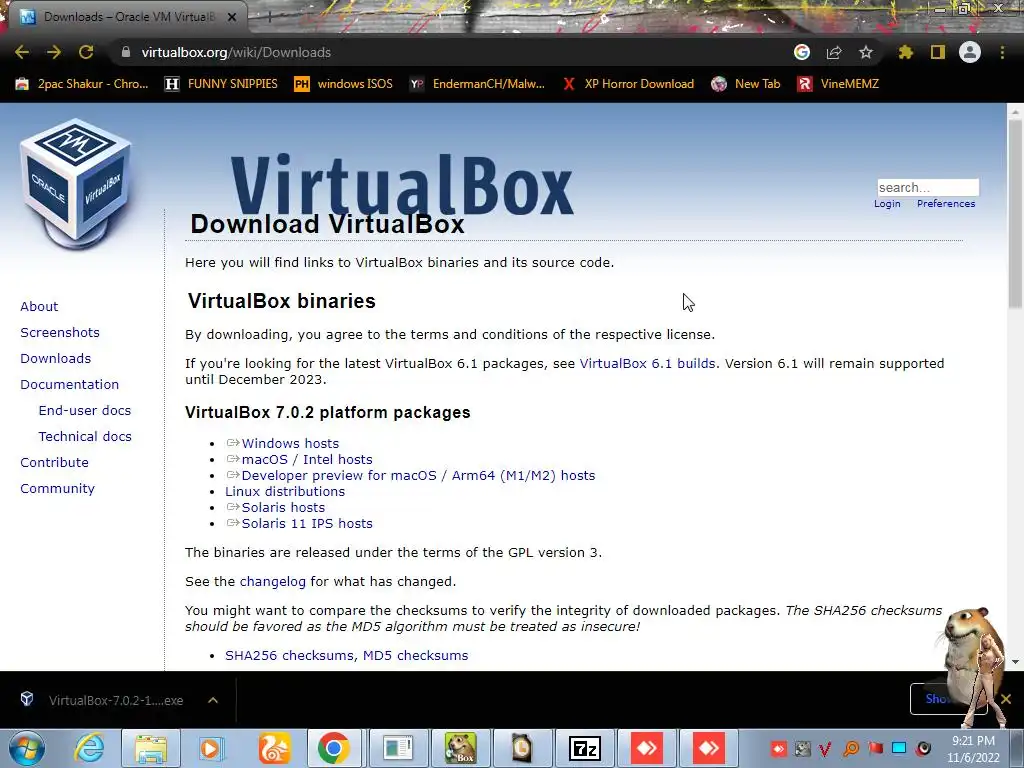1024x768 pixels.
Task: Open the Preferences link
Action: pos(946,204)
